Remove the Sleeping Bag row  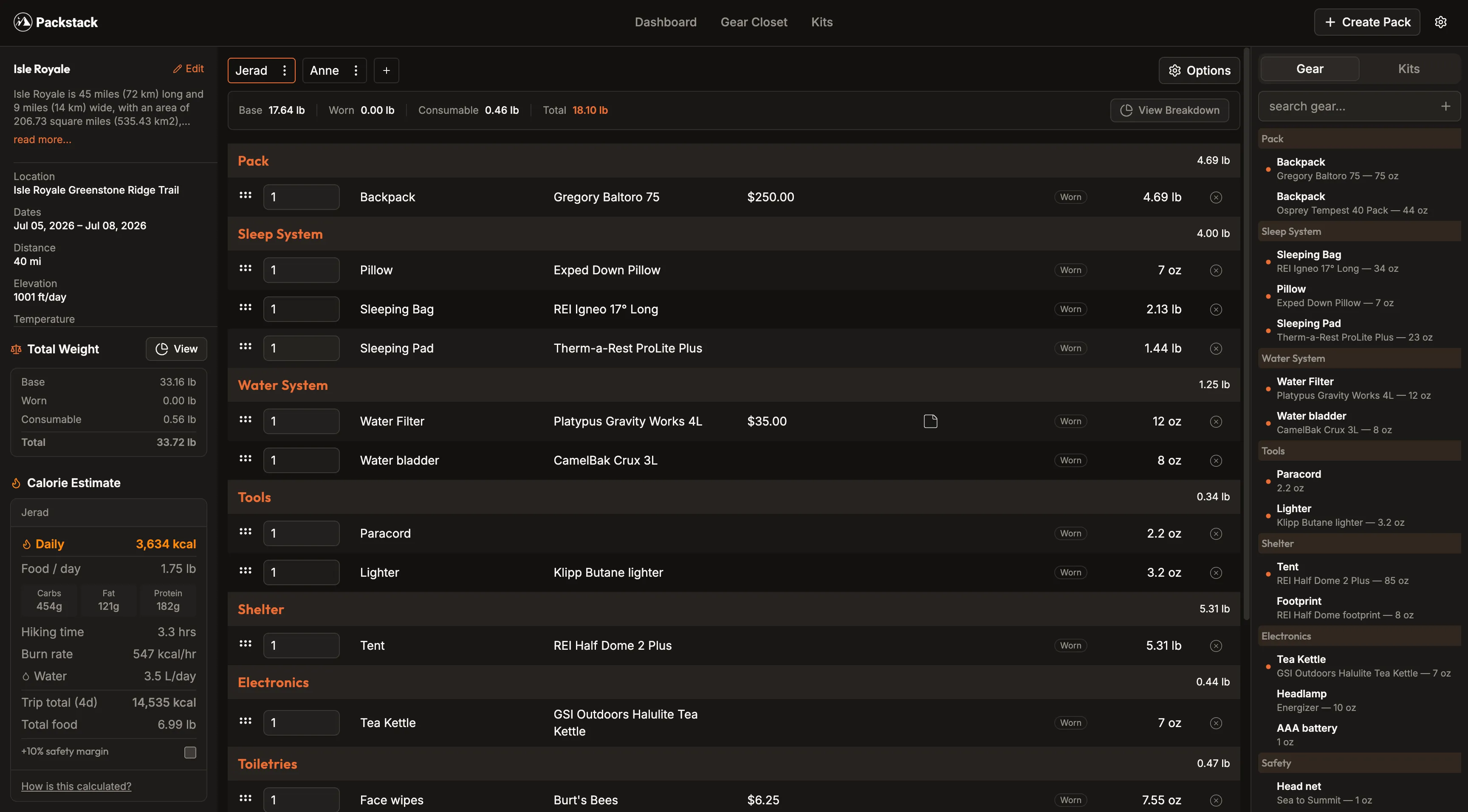1216,310
